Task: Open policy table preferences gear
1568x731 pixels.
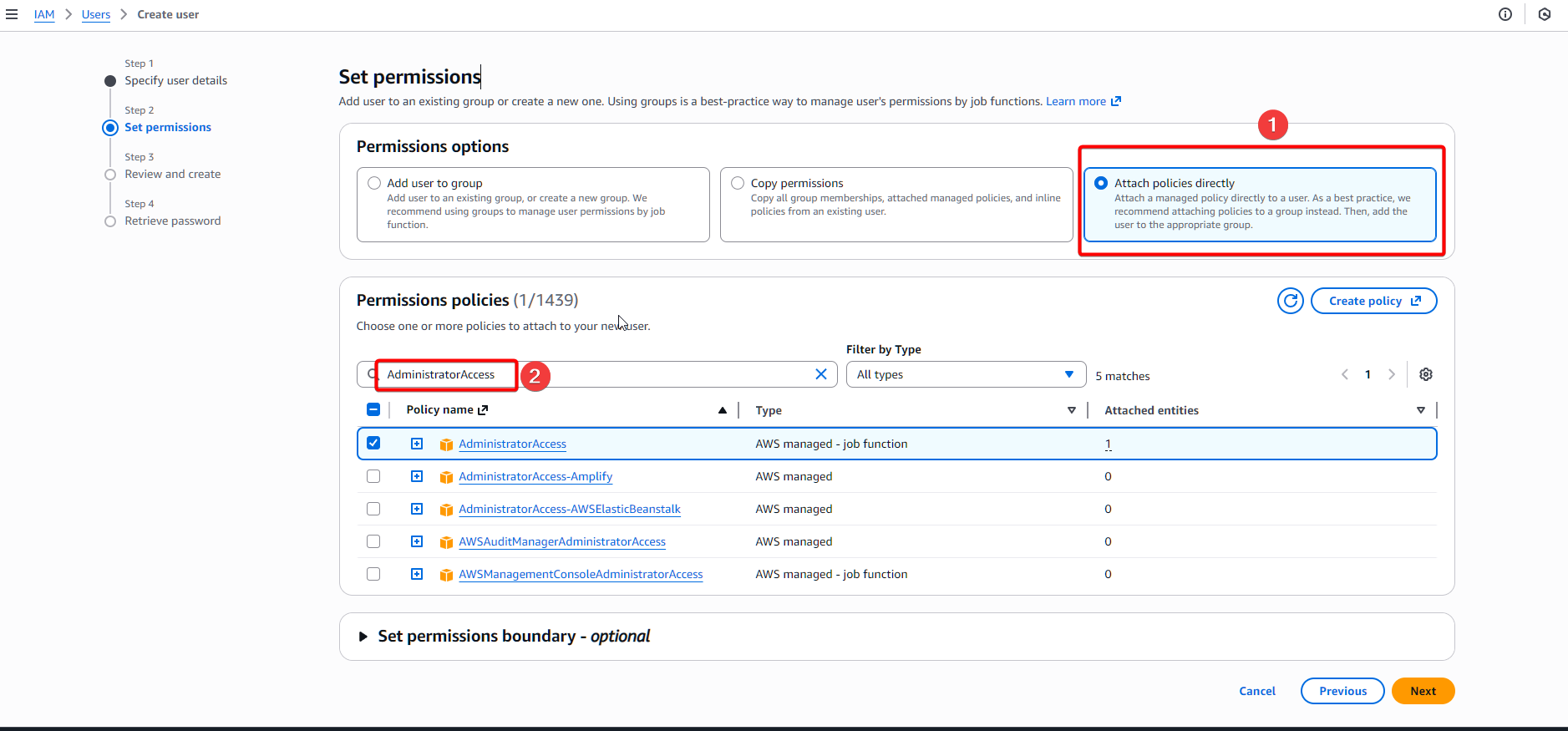Action: pos(1425,374)
